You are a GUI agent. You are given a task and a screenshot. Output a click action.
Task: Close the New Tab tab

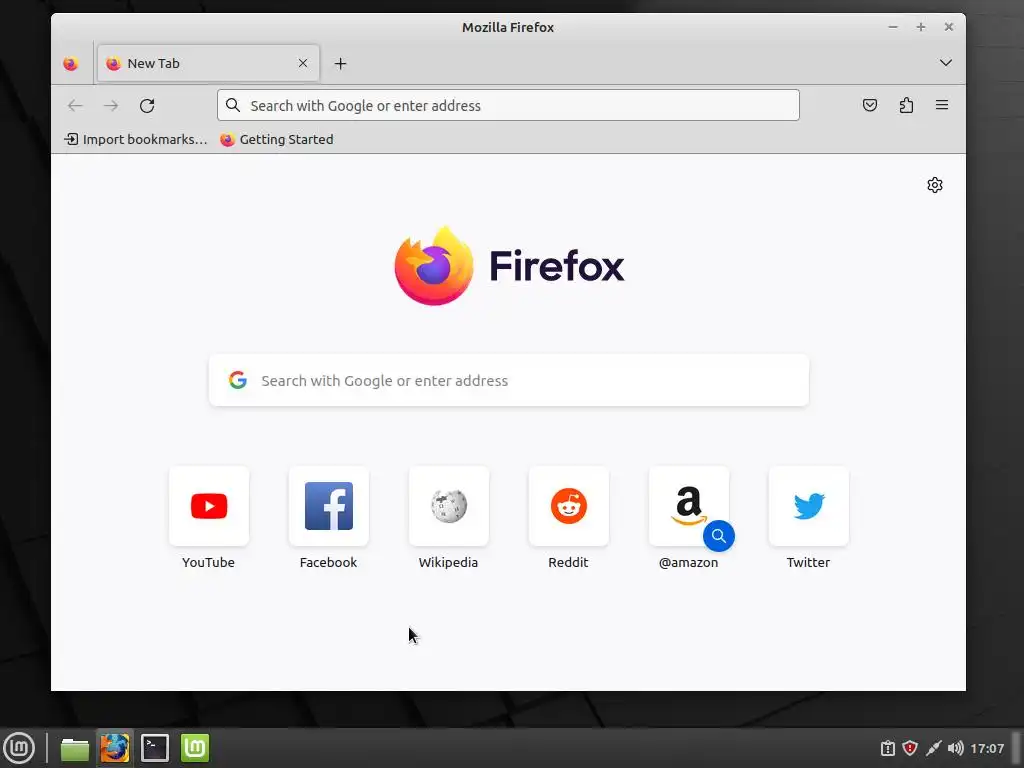pos(303,63)
